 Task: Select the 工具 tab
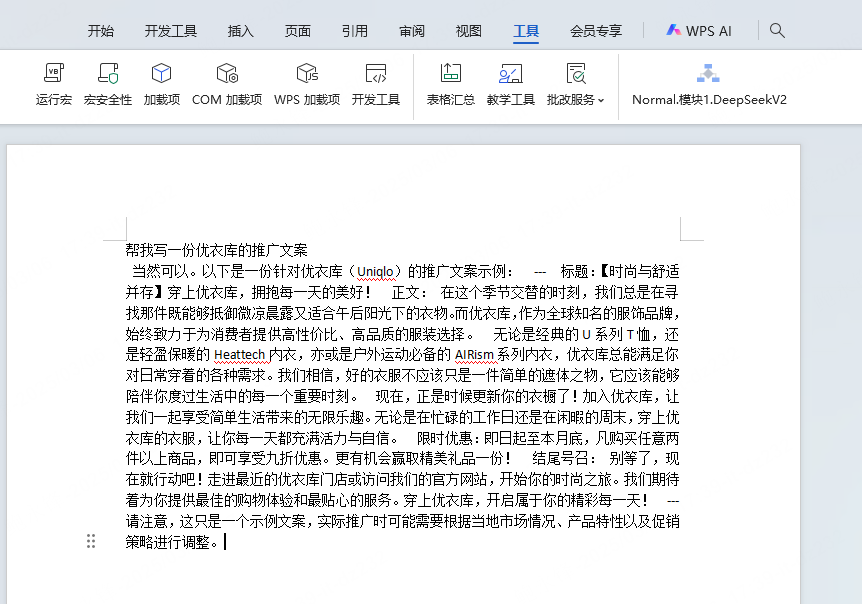pos(526,31)
